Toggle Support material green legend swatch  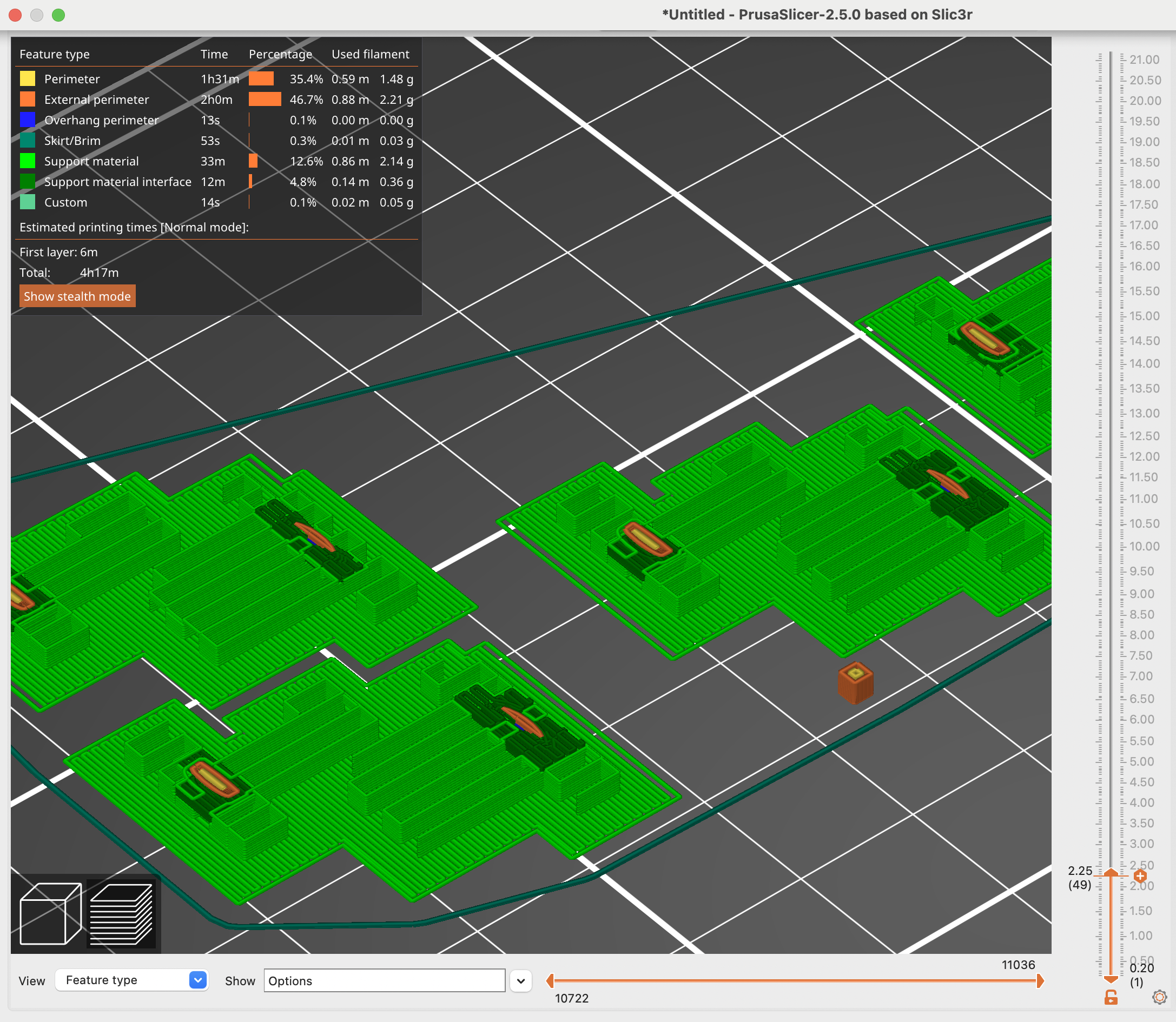[28, 161]
